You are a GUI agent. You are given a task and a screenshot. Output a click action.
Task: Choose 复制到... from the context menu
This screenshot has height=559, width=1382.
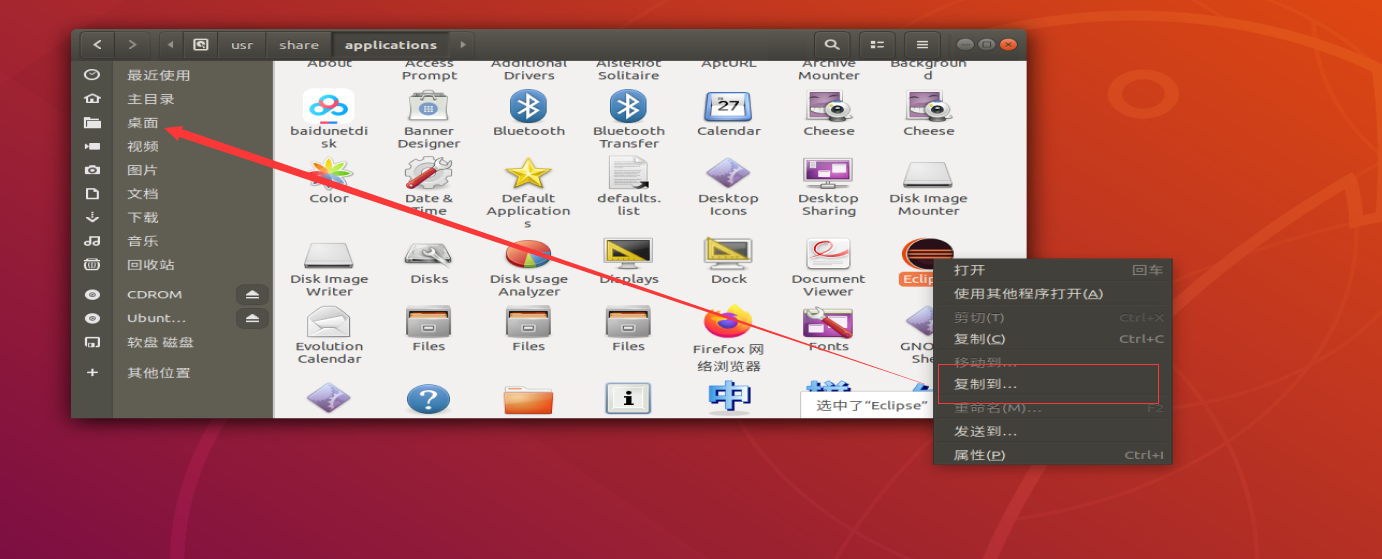(1052, 384)
